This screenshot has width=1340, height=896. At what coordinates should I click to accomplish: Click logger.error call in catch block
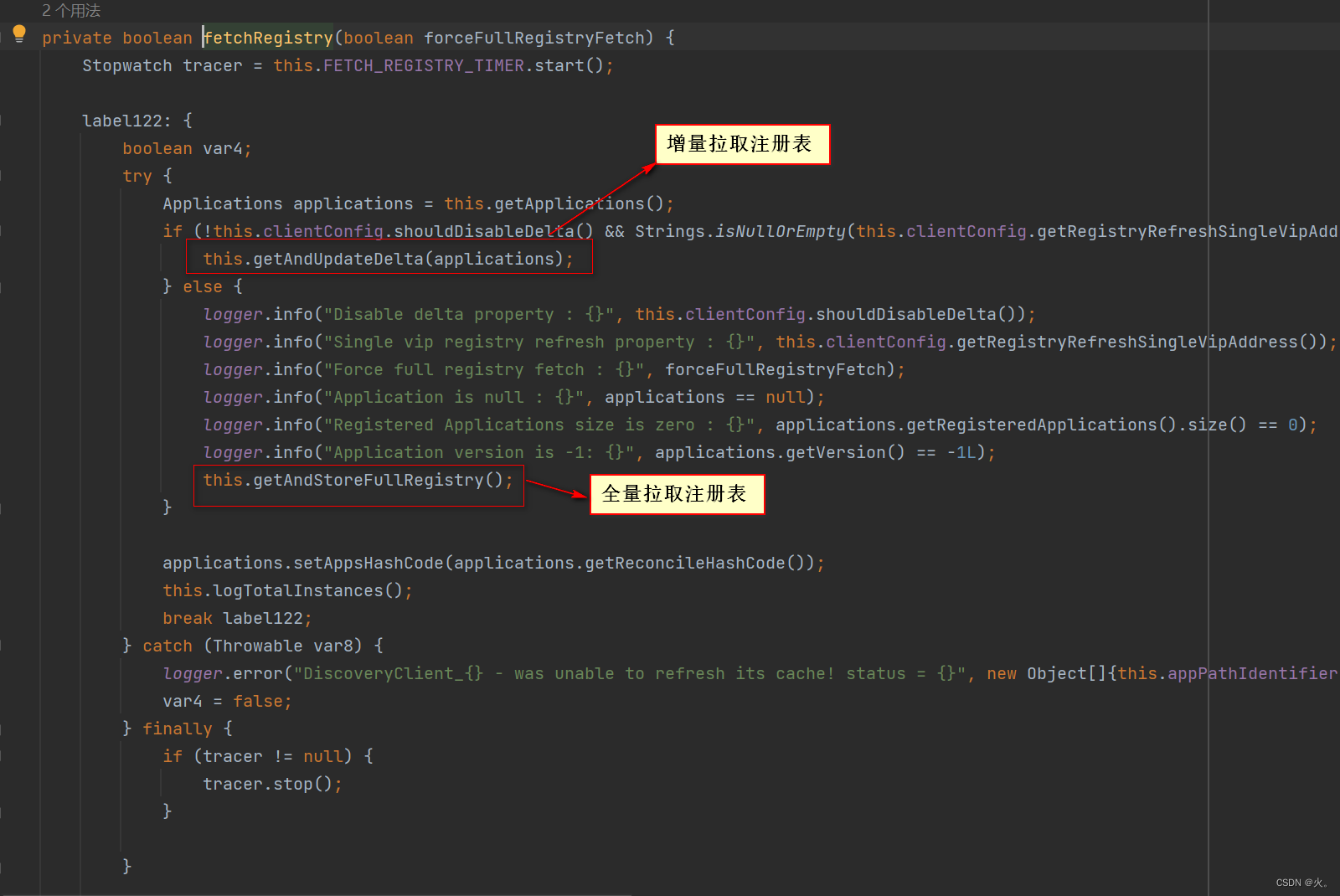click(223, 673)
